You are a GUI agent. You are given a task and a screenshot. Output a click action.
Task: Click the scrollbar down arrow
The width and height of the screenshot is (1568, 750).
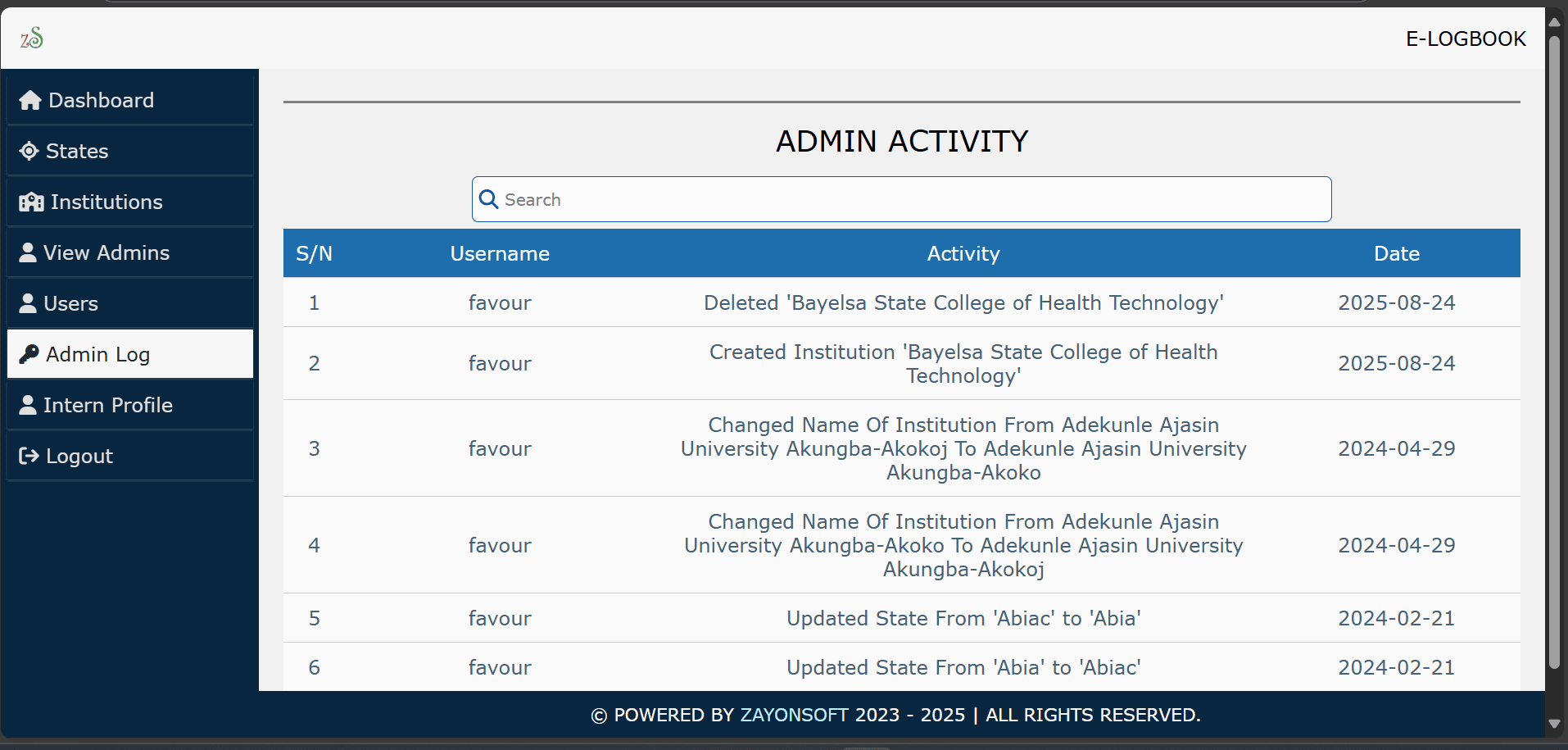coord(1554,724)
